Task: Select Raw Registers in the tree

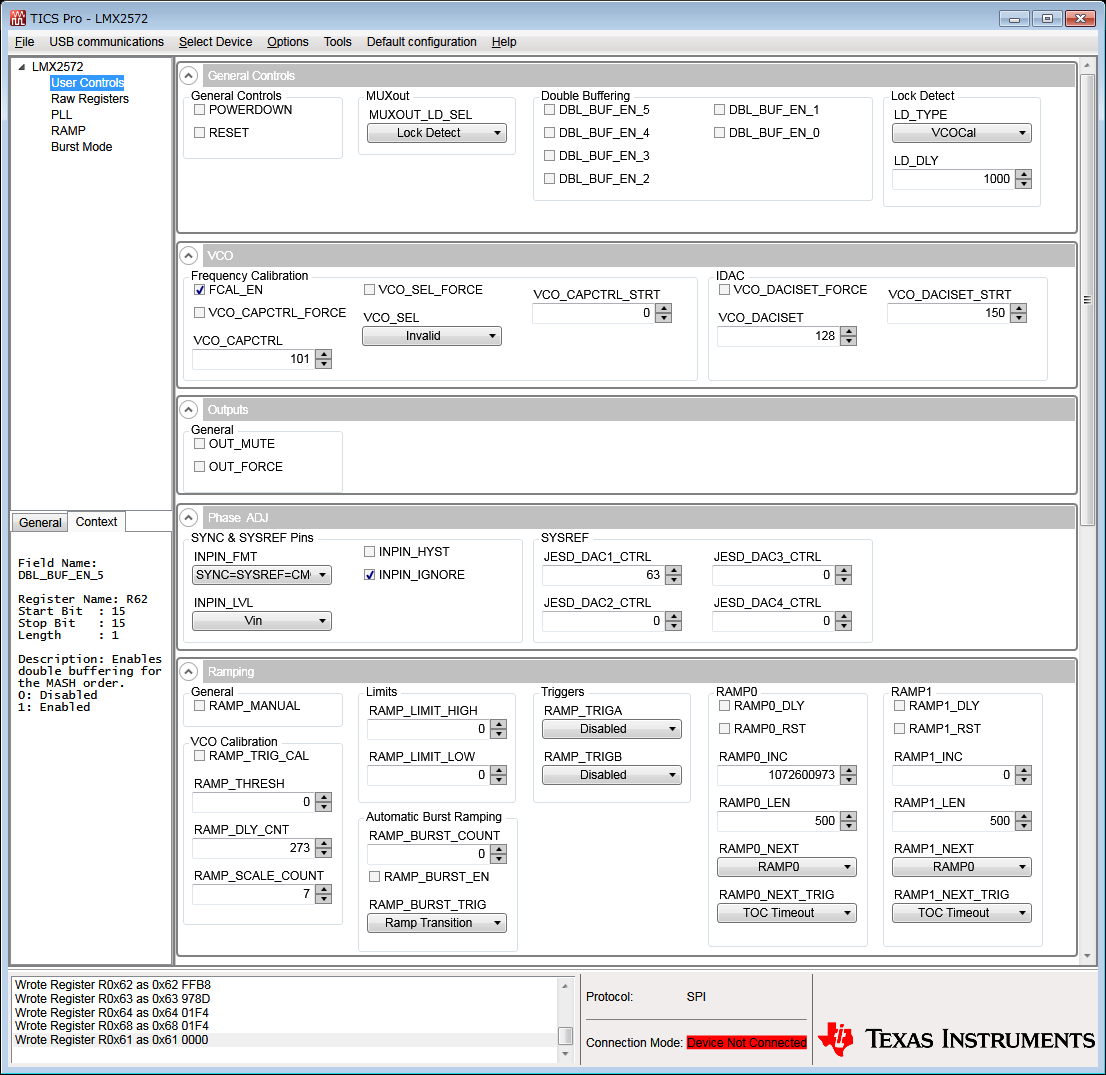Action: (90, 99)
